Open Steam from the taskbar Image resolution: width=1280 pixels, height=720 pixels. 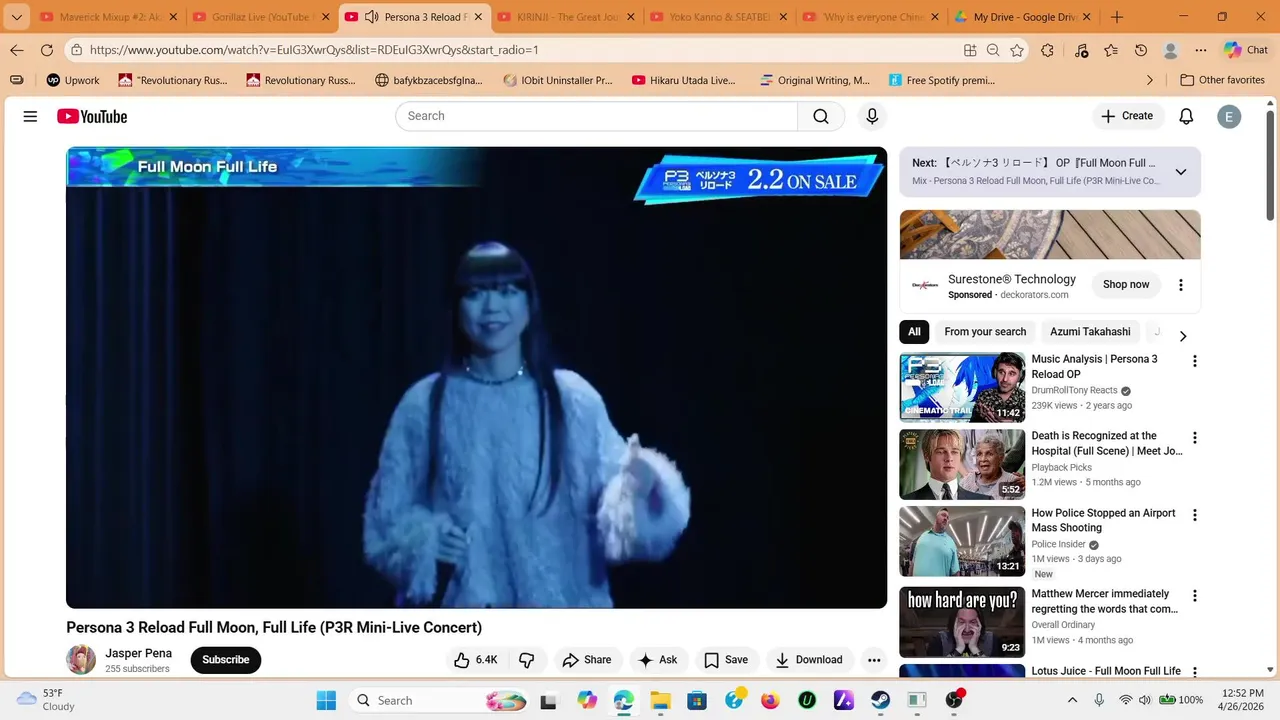[x=880, y=700]
